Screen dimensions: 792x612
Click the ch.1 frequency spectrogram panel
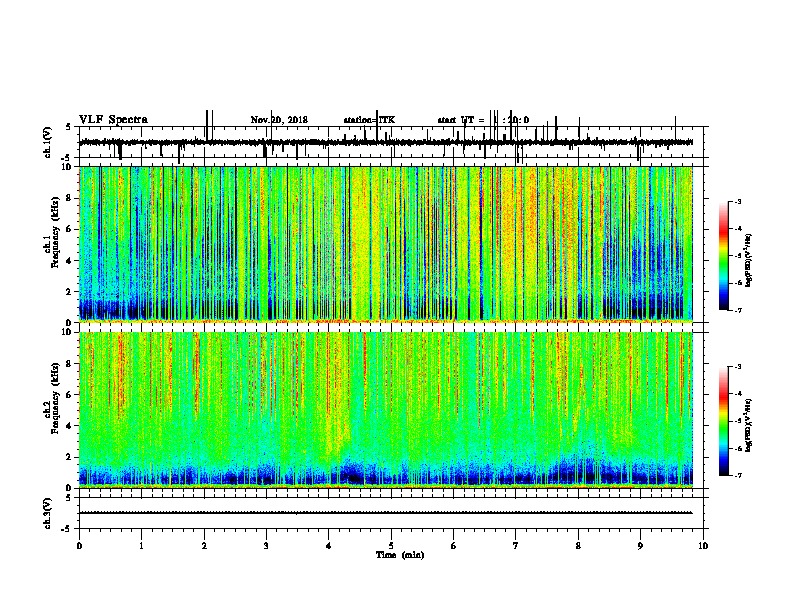coord(385,244)
